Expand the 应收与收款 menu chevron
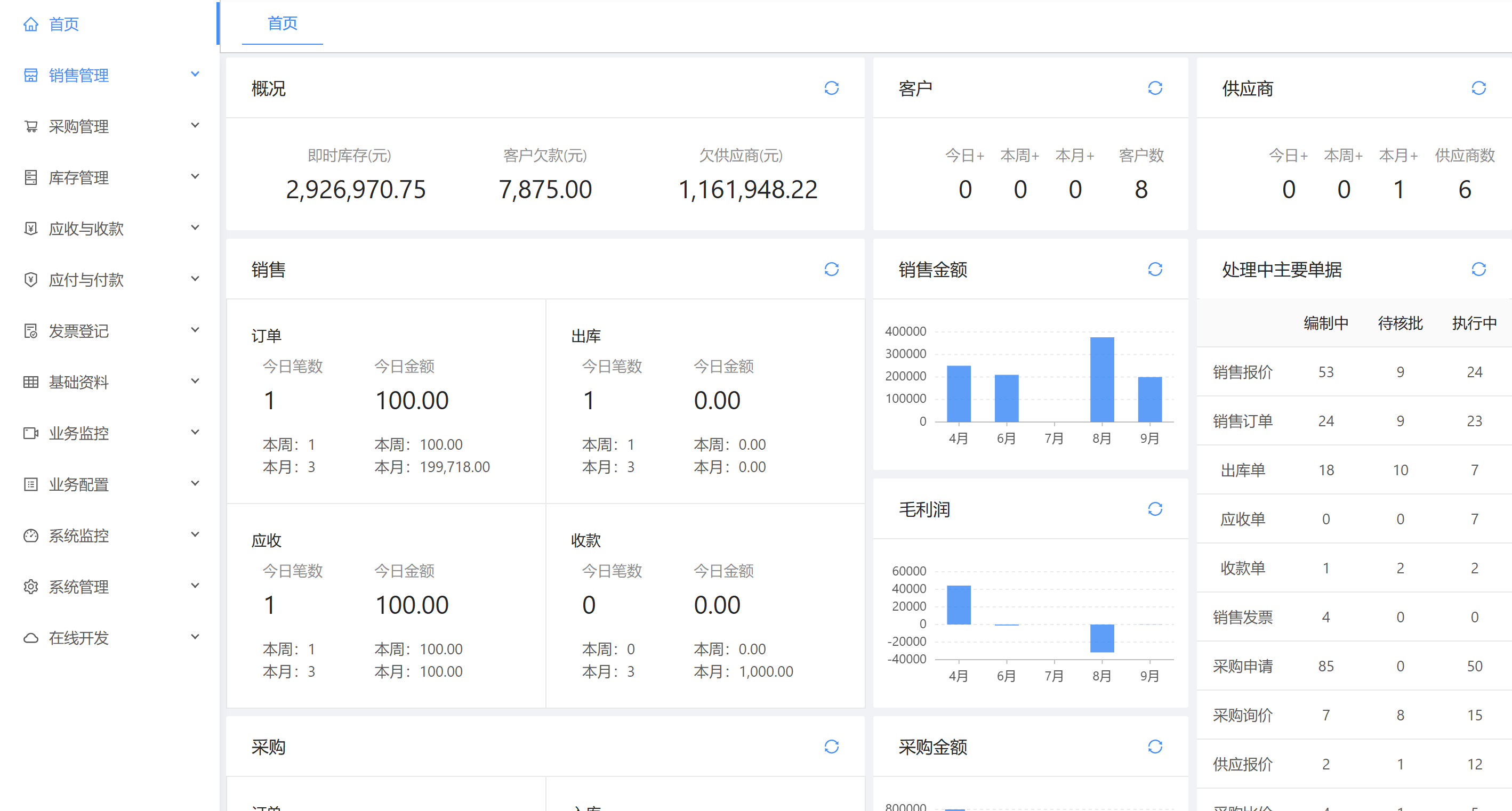Image resolution: width=1512 pixels, height=811 pixels. point(196,228)
